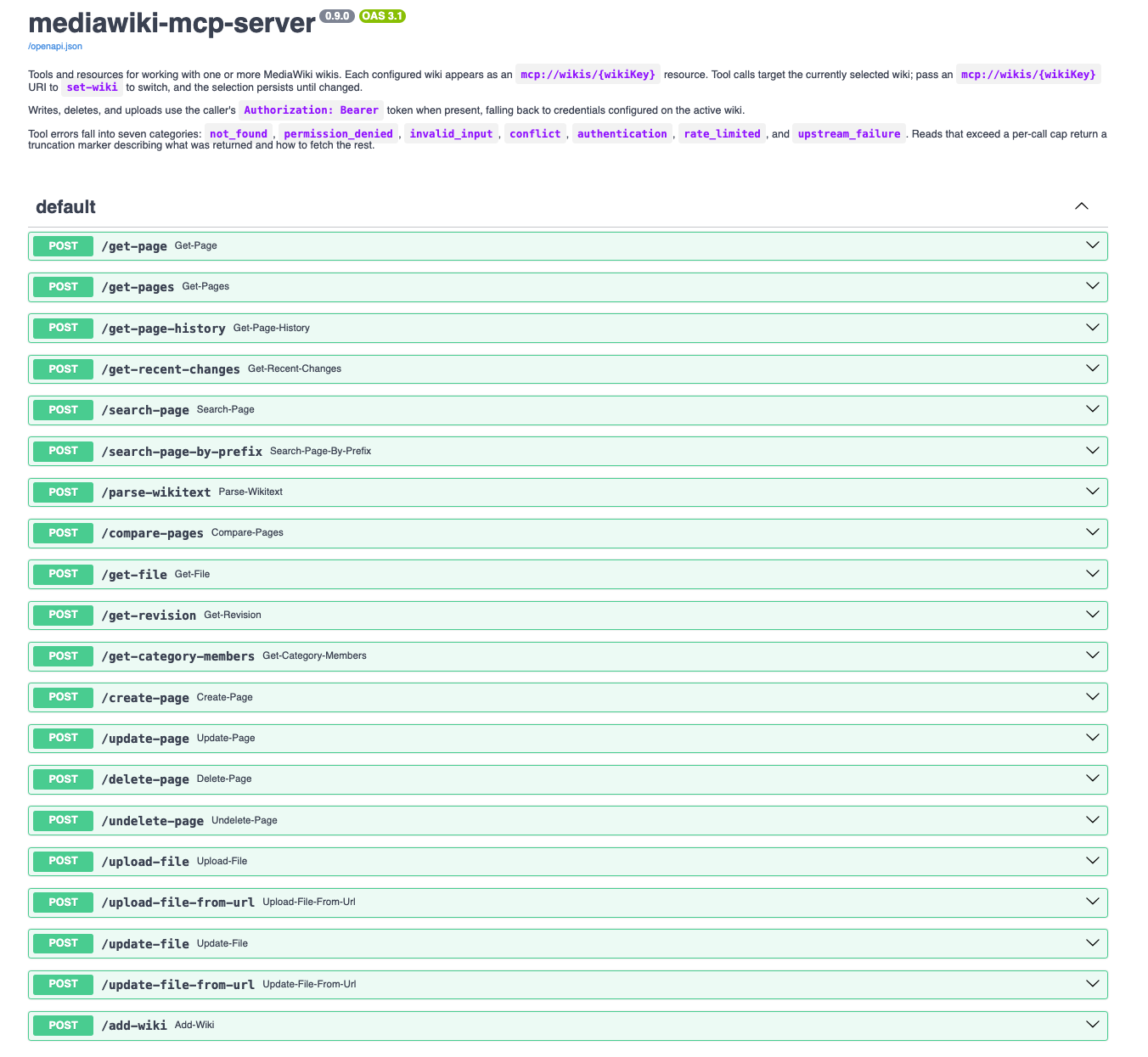Open the /get-page endpoint path

pyautogui.click(x=134, y=246)
